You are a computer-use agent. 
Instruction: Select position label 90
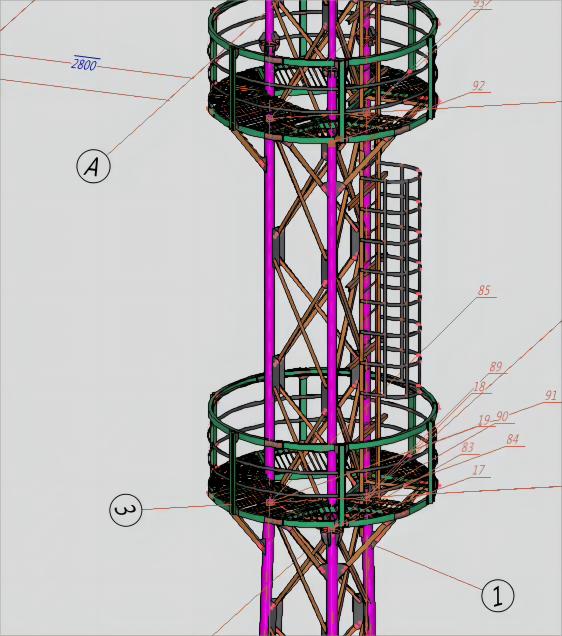pos(502,417)
